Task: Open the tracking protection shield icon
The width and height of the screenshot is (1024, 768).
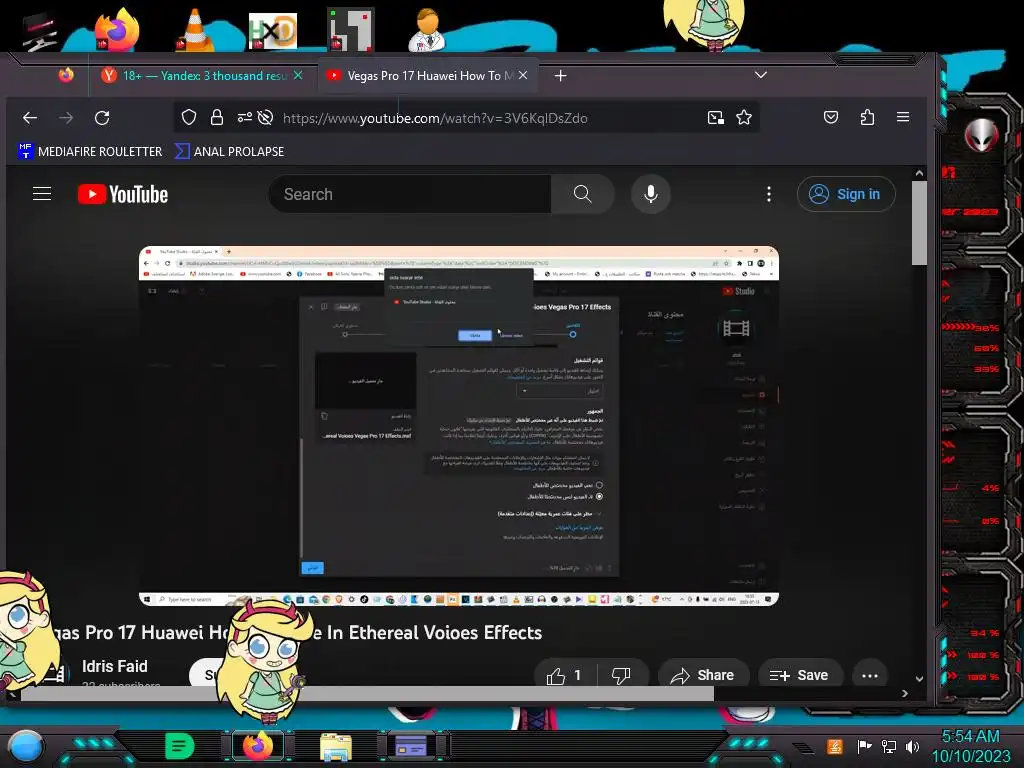Action: (x=189, y=118)
